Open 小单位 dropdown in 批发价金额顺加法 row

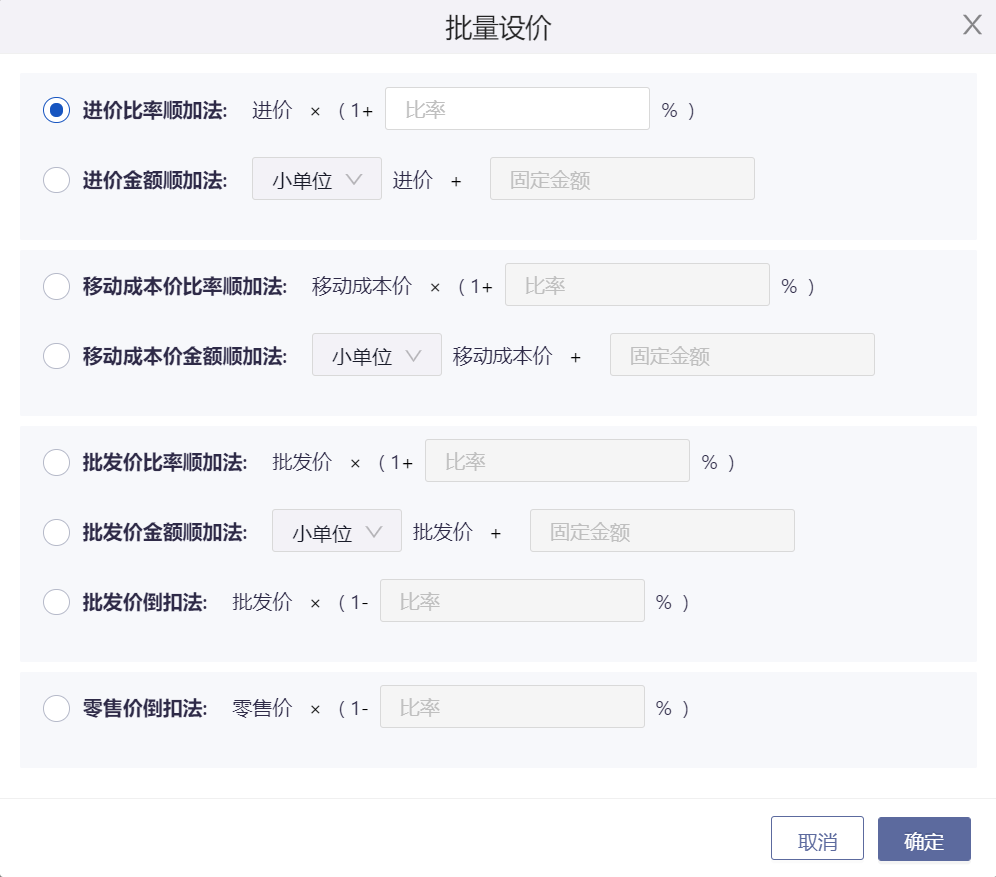click(x=336, y=532)
